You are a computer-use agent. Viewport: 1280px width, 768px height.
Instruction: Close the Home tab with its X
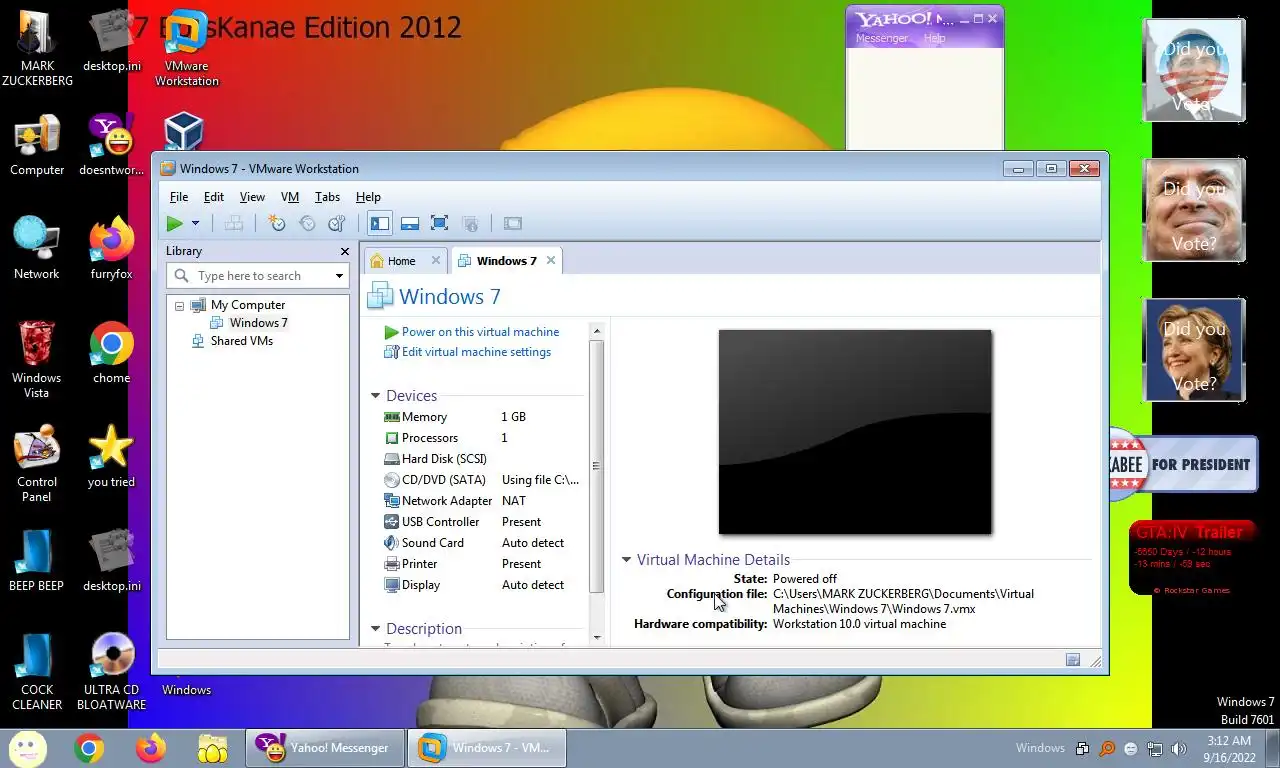click(436, 260)
